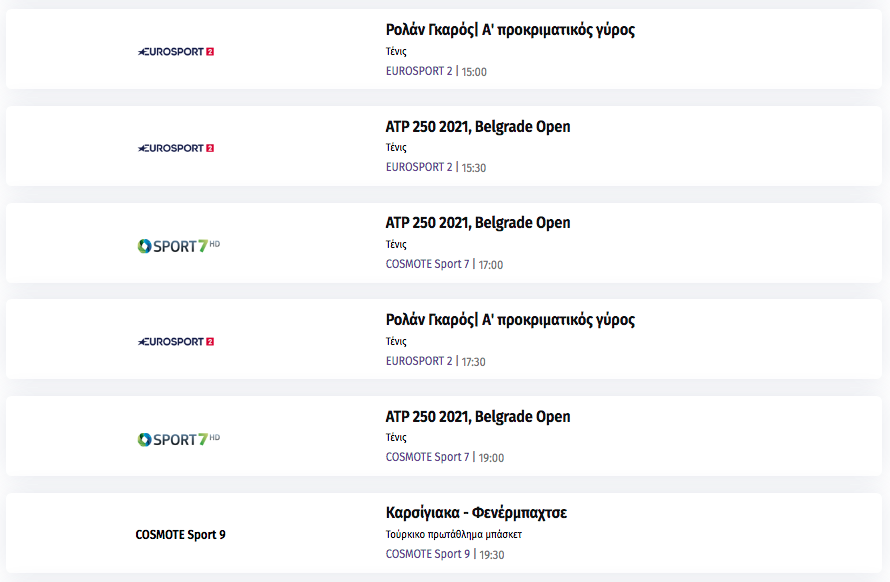Click Τένις label under 15:00 Ρολάν Γκαρός
The width and height of the screenshot is (890, 582).
click(x=396, y=51)
